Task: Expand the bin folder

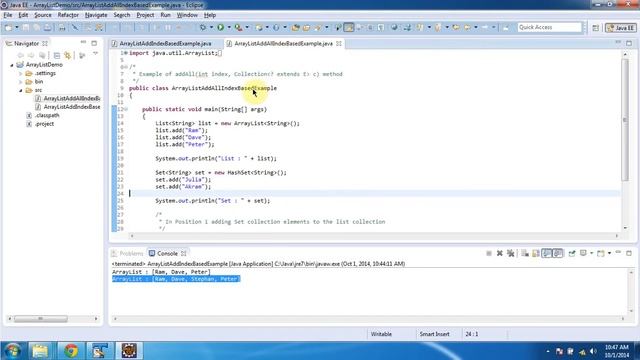Action: pos(21,82)
